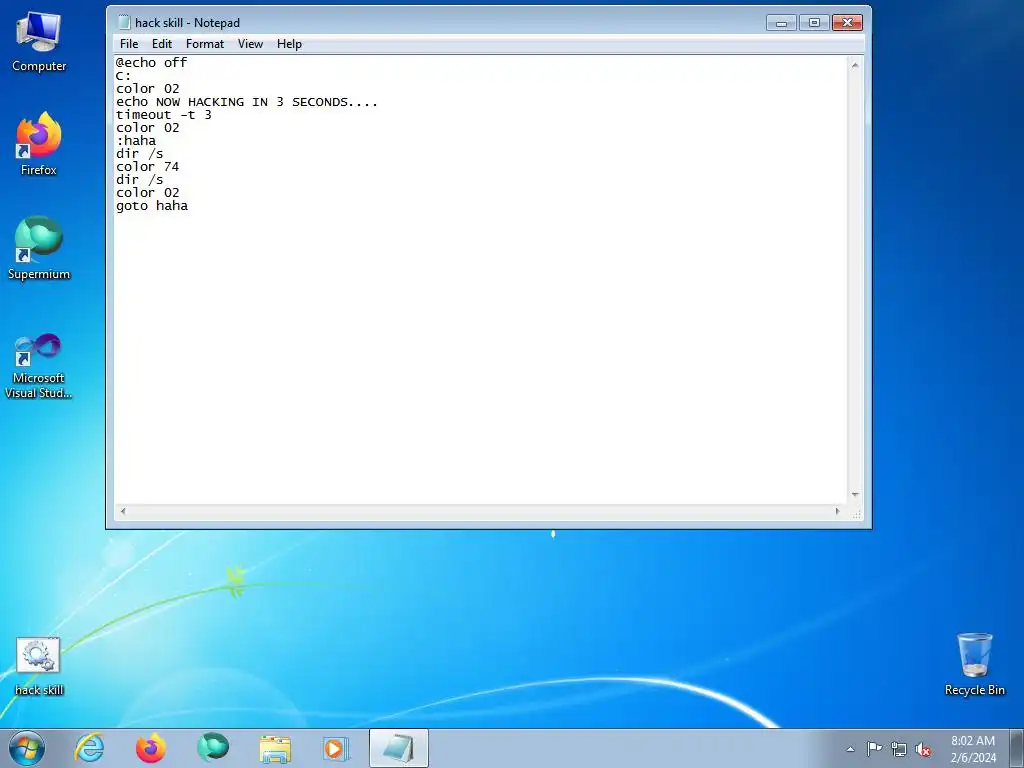Click the Show desktop strip
Screen dimensions: 1024x768
pyautogui.click(x=1017, y=748)
